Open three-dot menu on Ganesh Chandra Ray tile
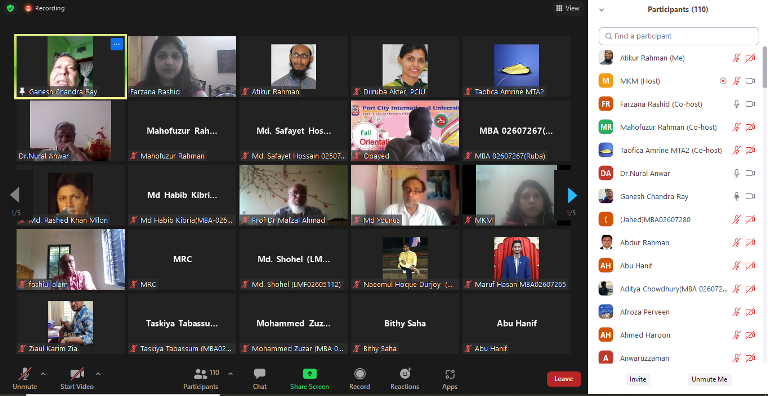Image resolution: width=768 pixels, height=396 pixels. click(x=116, y=44)
